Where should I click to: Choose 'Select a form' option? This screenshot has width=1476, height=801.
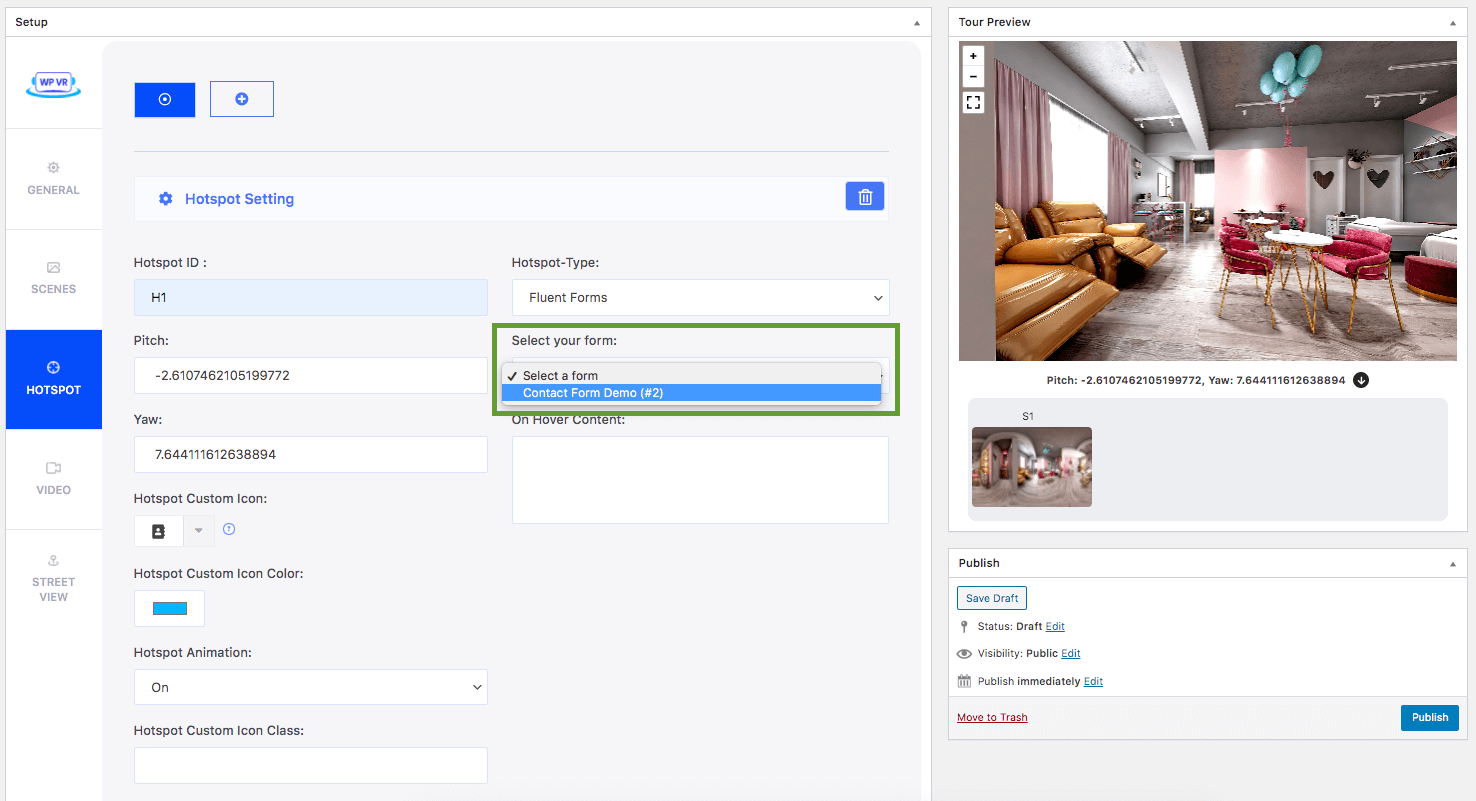[x=691, y=376]
